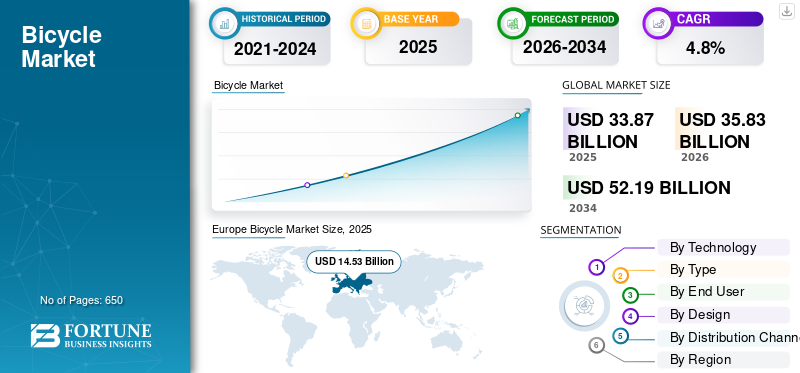Click the segmentation circular diagram icon
Screen dimensions: 800x373
pos(584,306)
